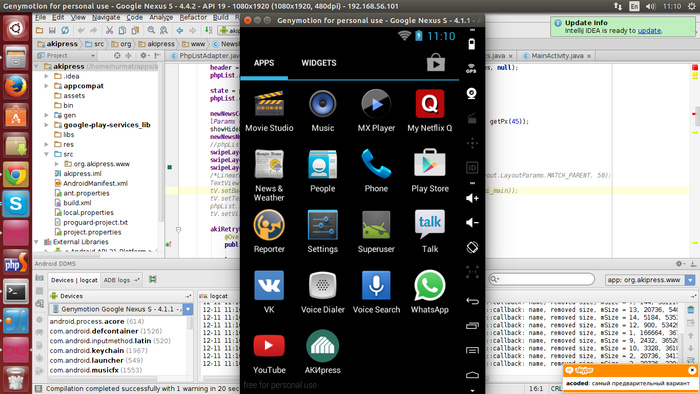Expand the res folder
The width and height of the screenshot is (700, 394).
pyautogui.click(x=47, y=144)
